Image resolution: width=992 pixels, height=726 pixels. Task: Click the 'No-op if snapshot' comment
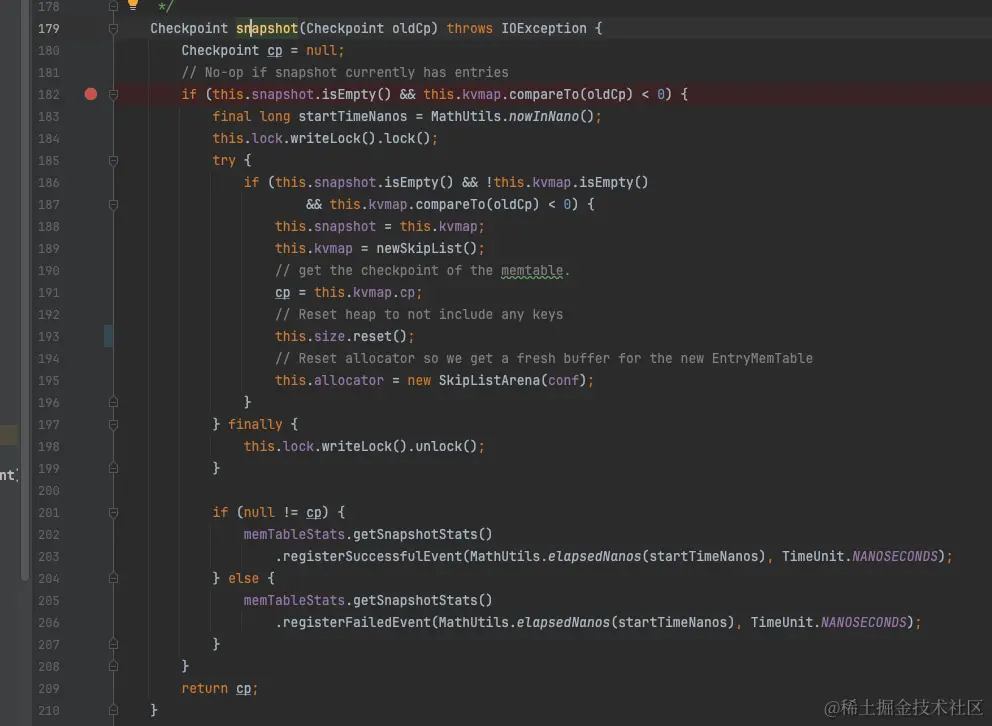point(345,72)
